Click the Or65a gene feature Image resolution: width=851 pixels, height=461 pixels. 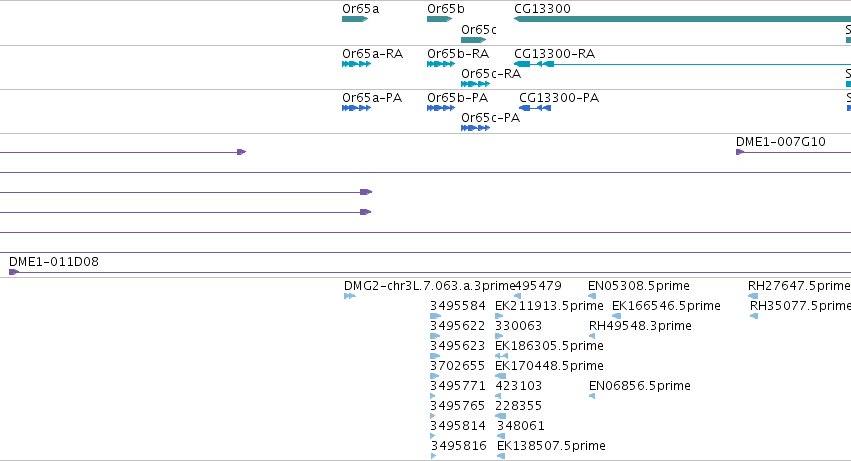[355, 19]
